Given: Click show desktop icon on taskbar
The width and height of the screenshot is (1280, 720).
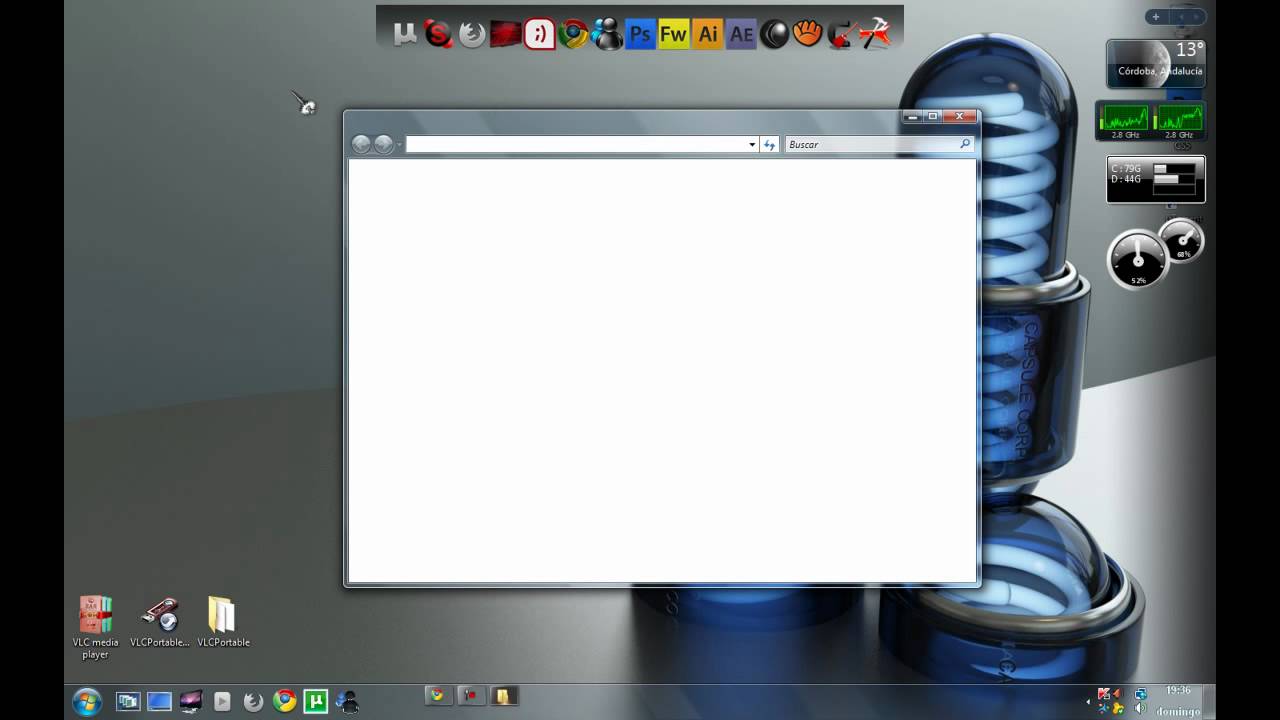Looking at the screenshot, I should [x=159, y=701].
